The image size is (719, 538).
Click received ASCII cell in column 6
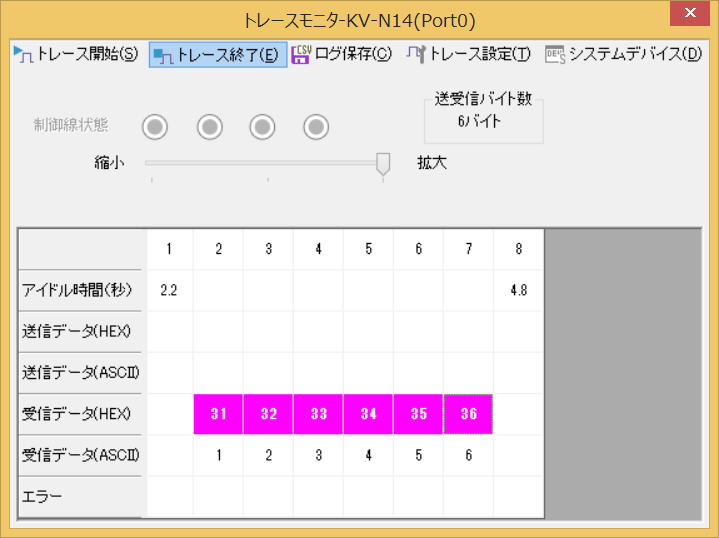pyautogui.click(x=418, y=455)
